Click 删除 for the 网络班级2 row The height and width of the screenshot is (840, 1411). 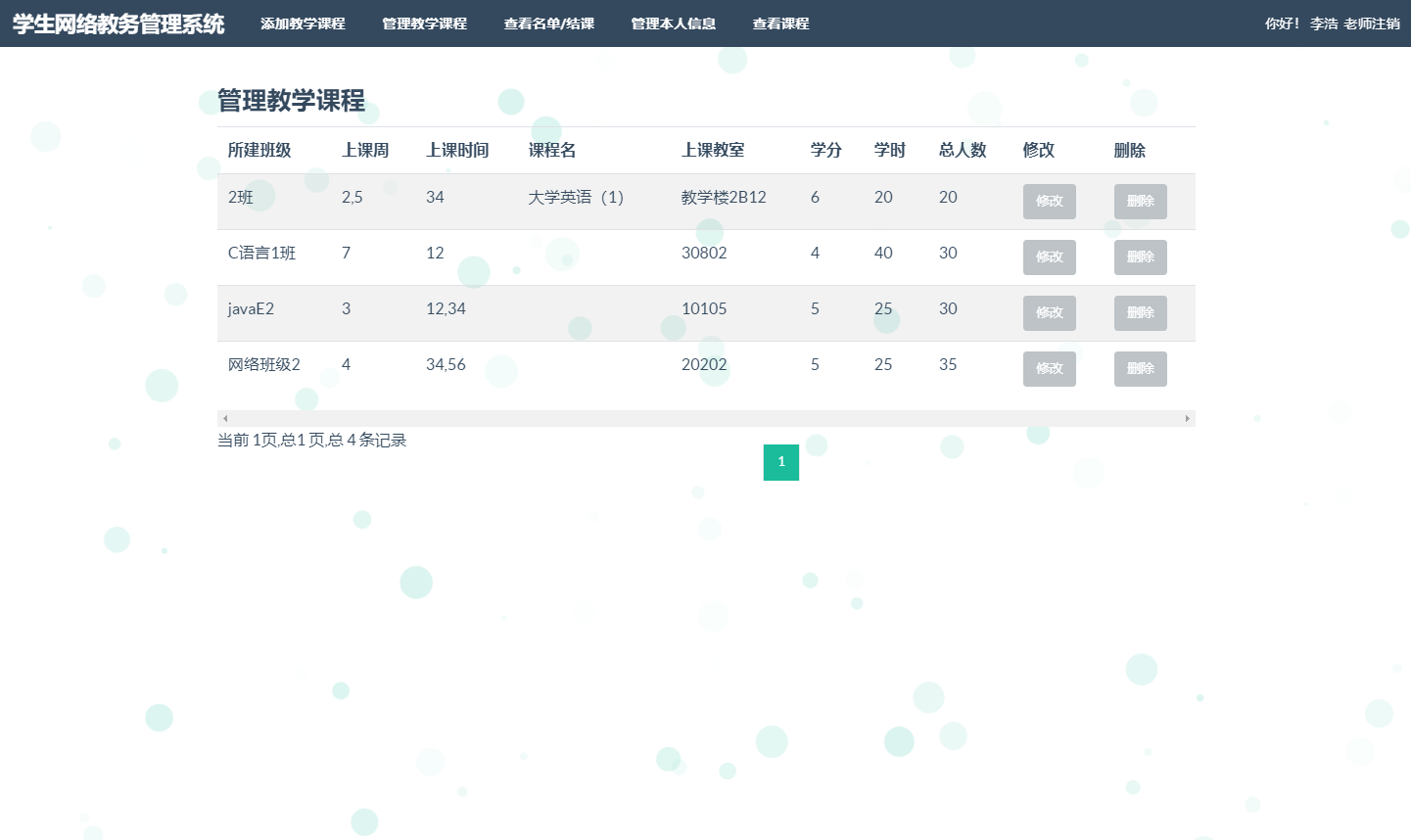(1140, 368)
